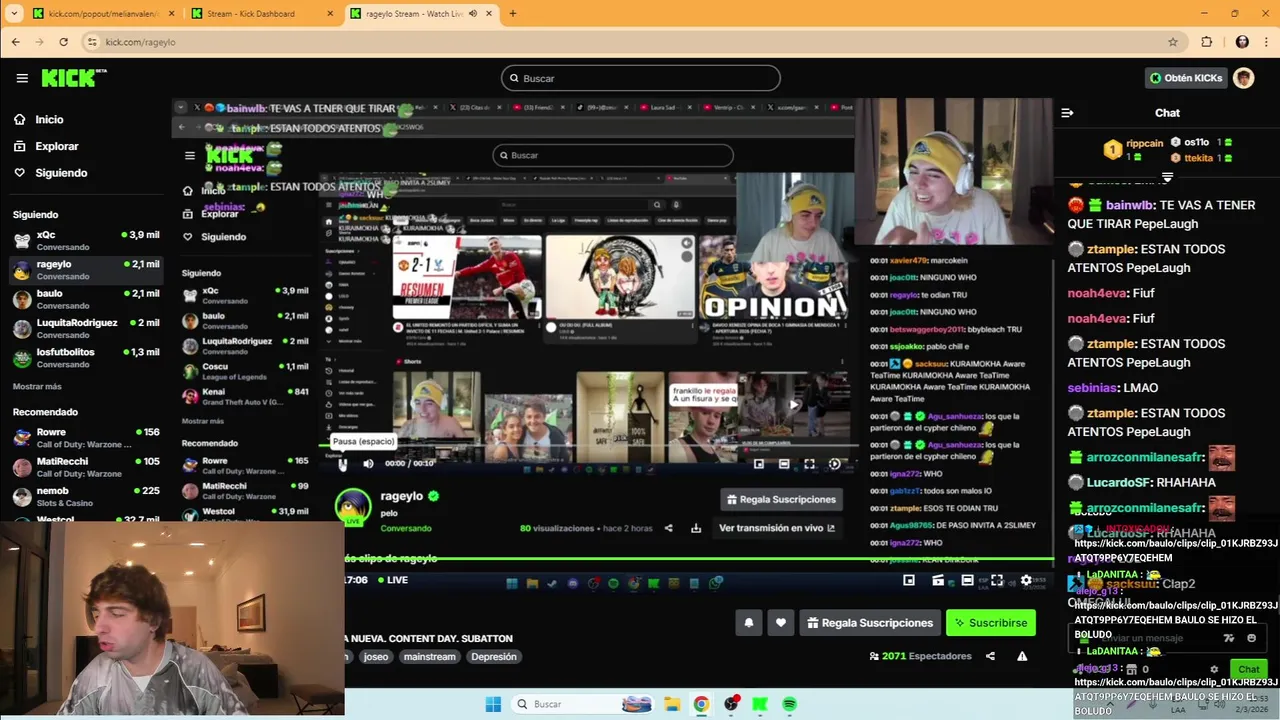Expand the chat gift leaderboard handle
The width and height of the screenshot is (1280, 720).
pos(1167,176)
